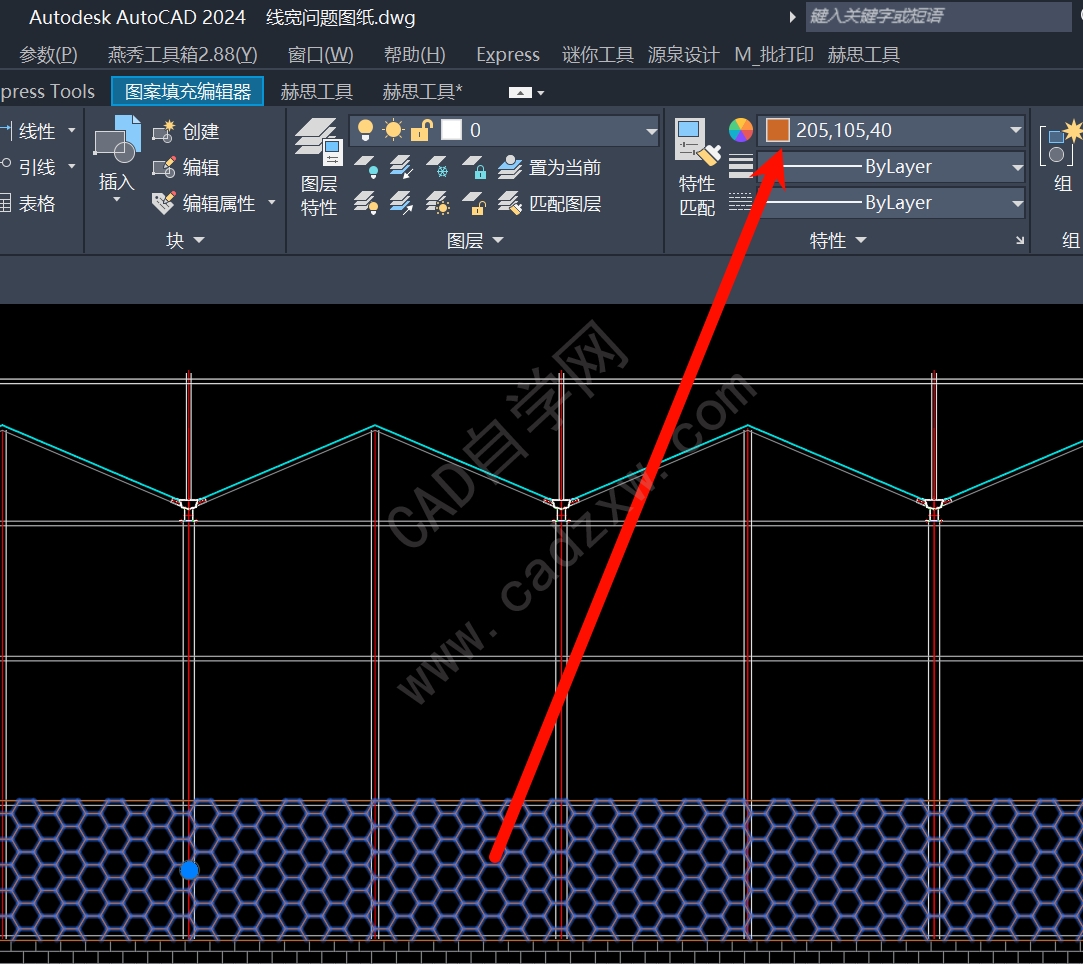This screenshot has width=1083, height=964.
Task: Open the 赫思工具 menu in menu bar
Action: point(863,55)
